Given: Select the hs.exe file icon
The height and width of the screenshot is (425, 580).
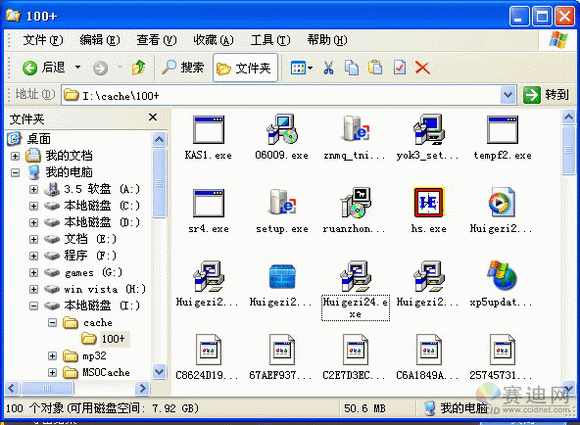Looking at the screenshot, I should (x=429, y=202).
